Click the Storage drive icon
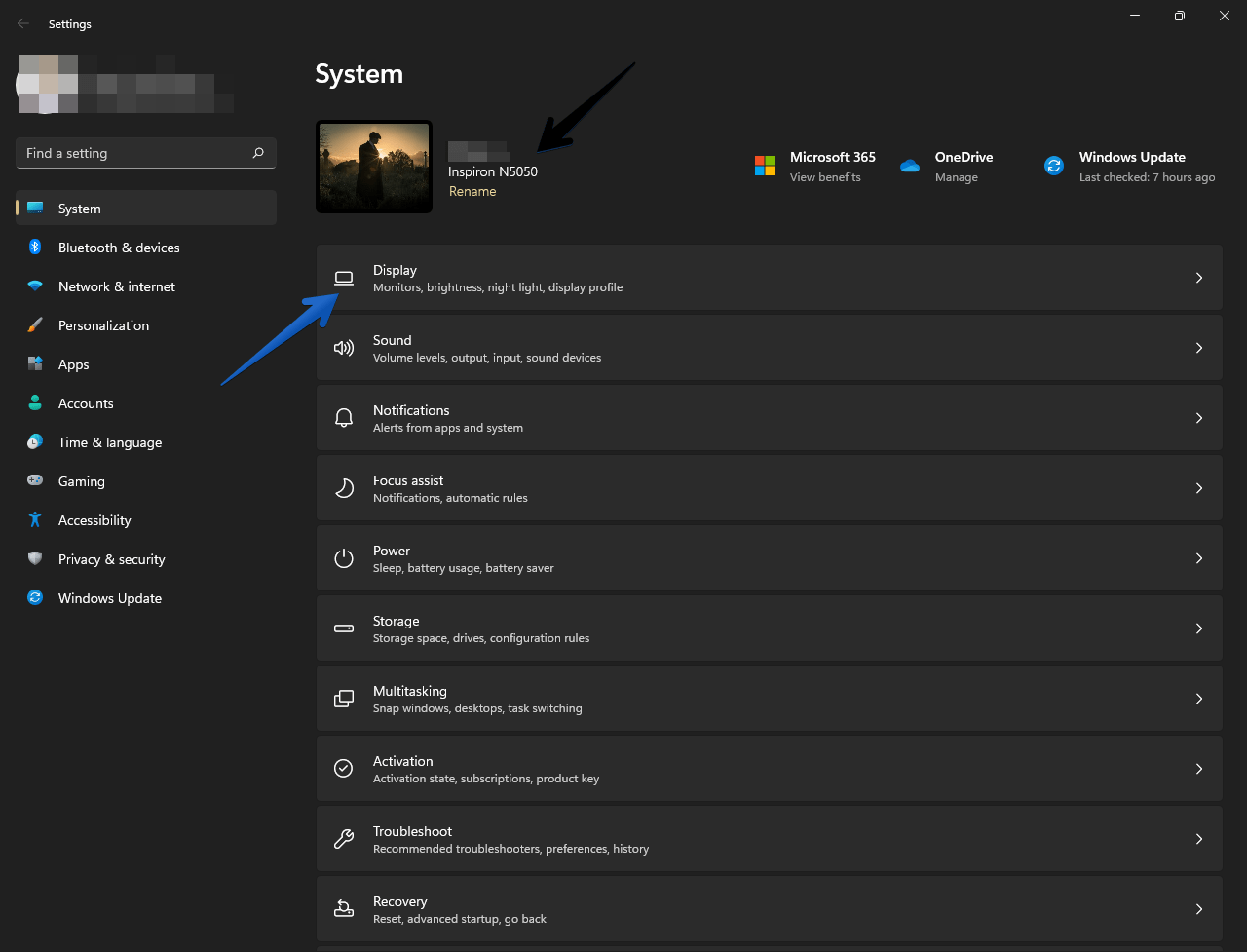The width and height of the screenshot is (1247, 952). pos(344,628)
